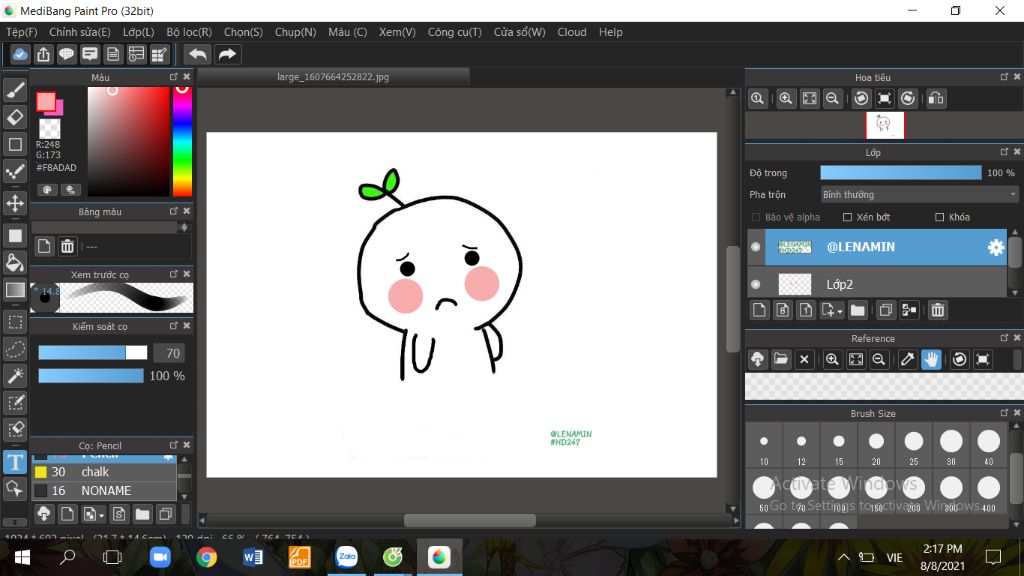Open the Bộ lọc(R) filter menu

coord(189,32)
